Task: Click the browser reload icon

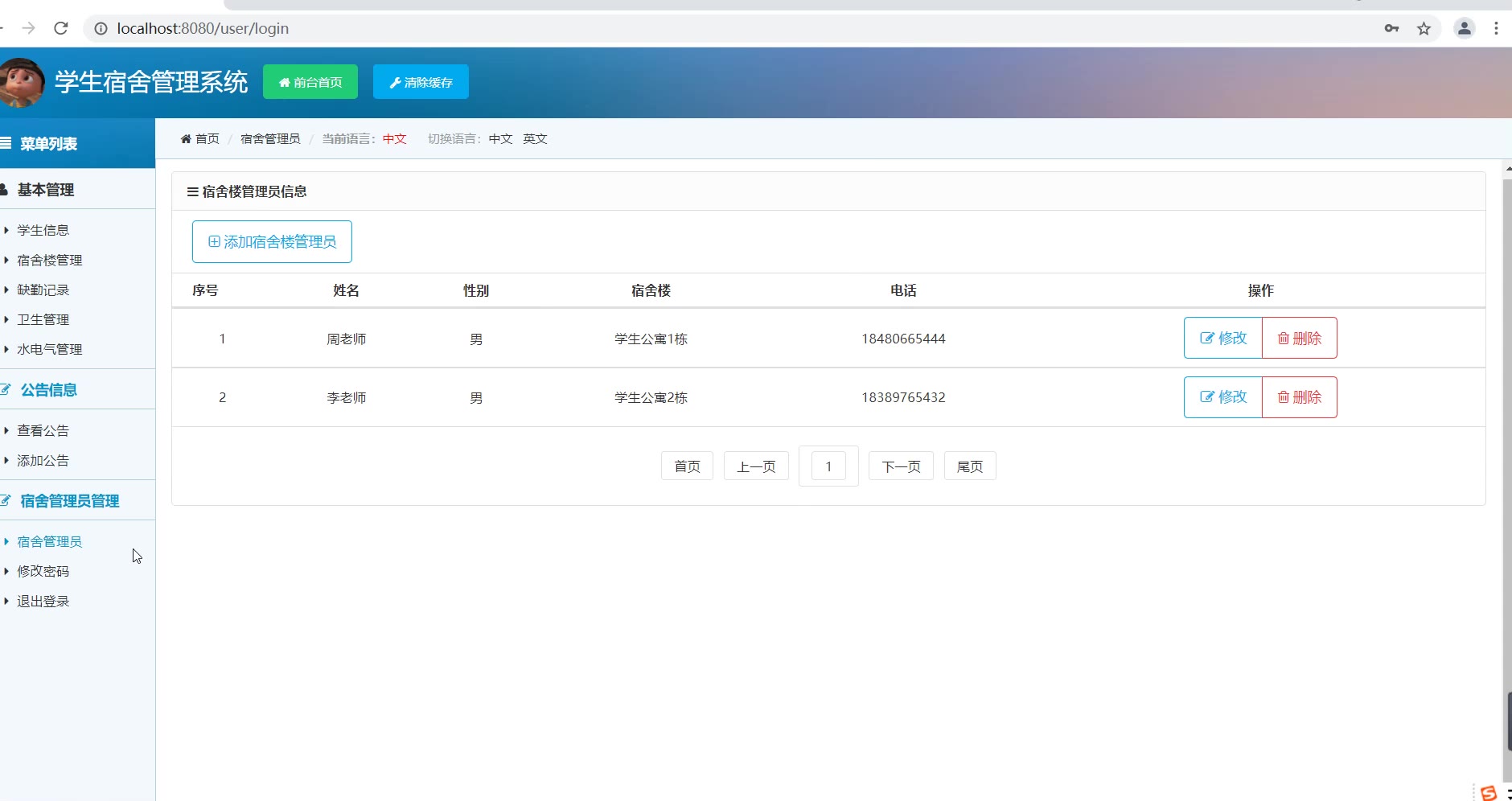Action: click(60, 28)
